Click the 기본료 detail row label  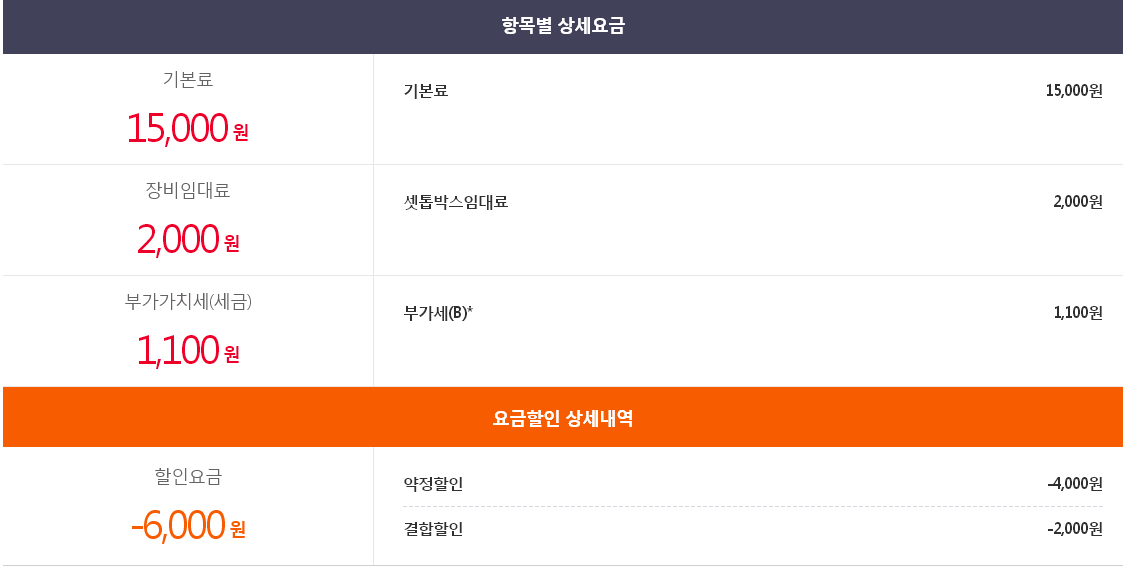(426, 91)
